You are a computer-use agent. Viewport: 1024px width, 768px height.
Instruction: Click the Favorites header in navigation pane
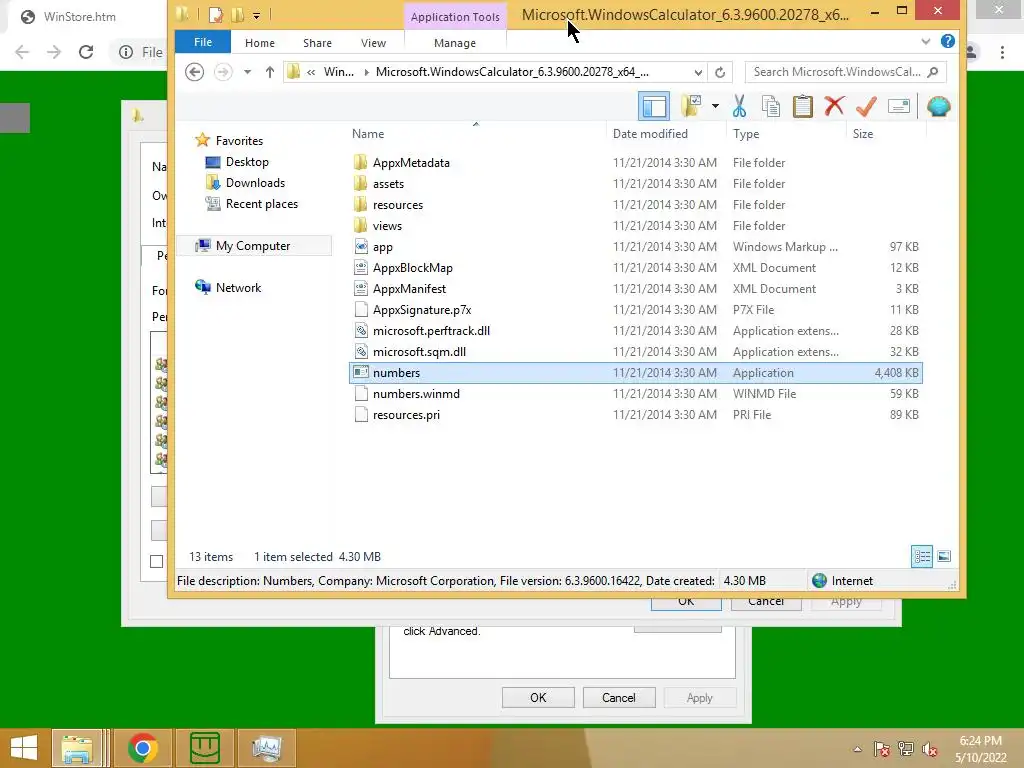click(239, 140)
